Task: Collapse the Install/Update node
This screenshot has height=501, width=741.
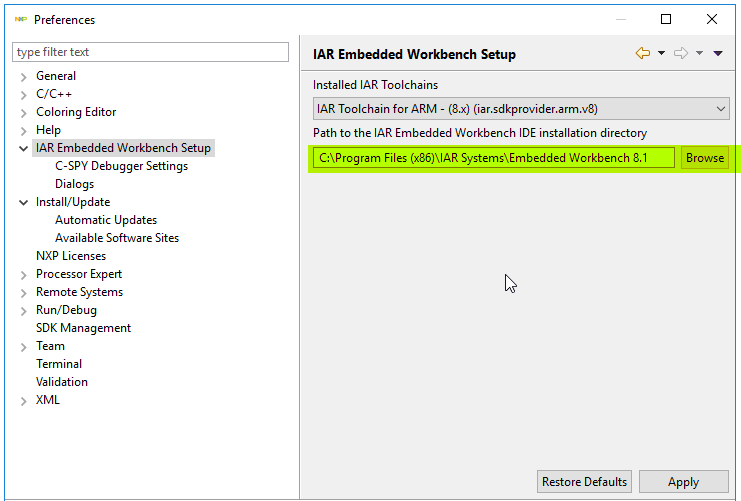Action: [x=24, y=202]
